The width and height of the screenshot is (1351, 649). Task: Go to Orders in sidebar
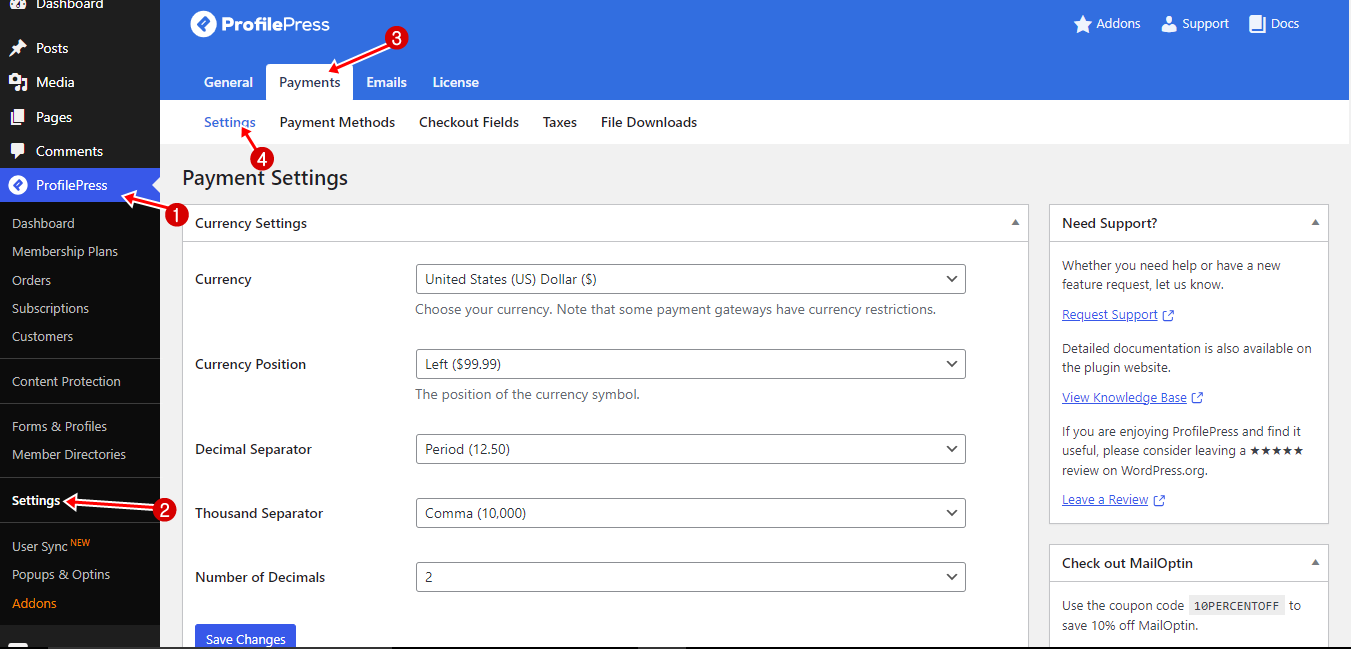(32, 280)
